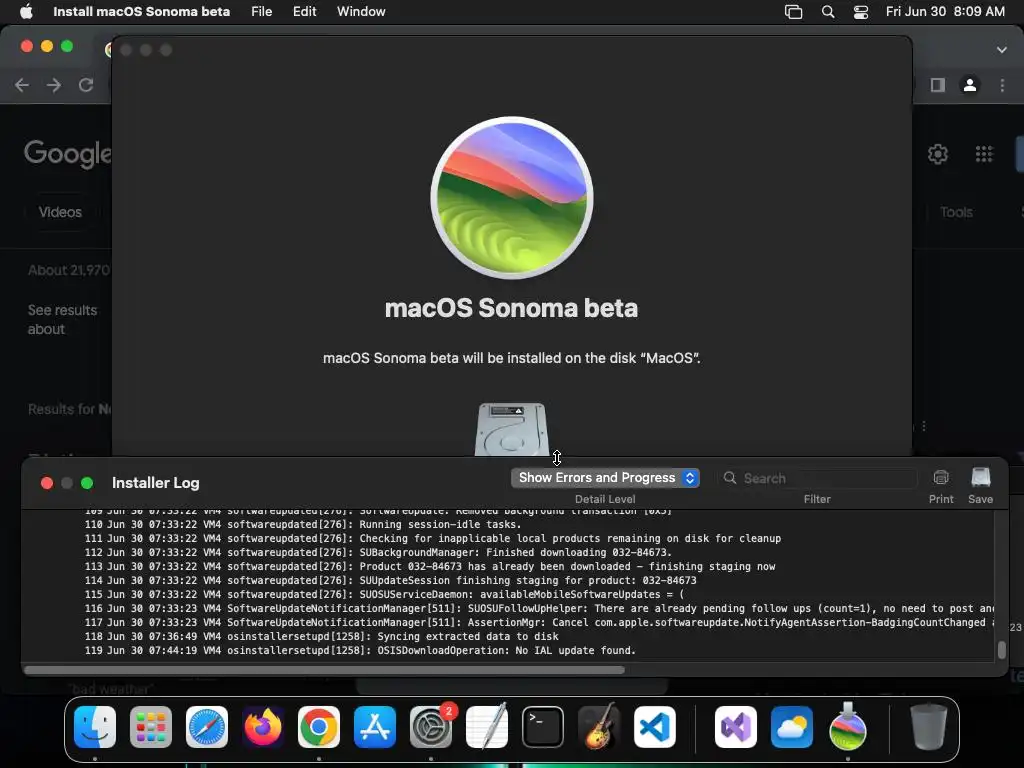1024x768 pixels.
Task: Click log line 115 SUOSUServiceDaemon
Action: 384,595
